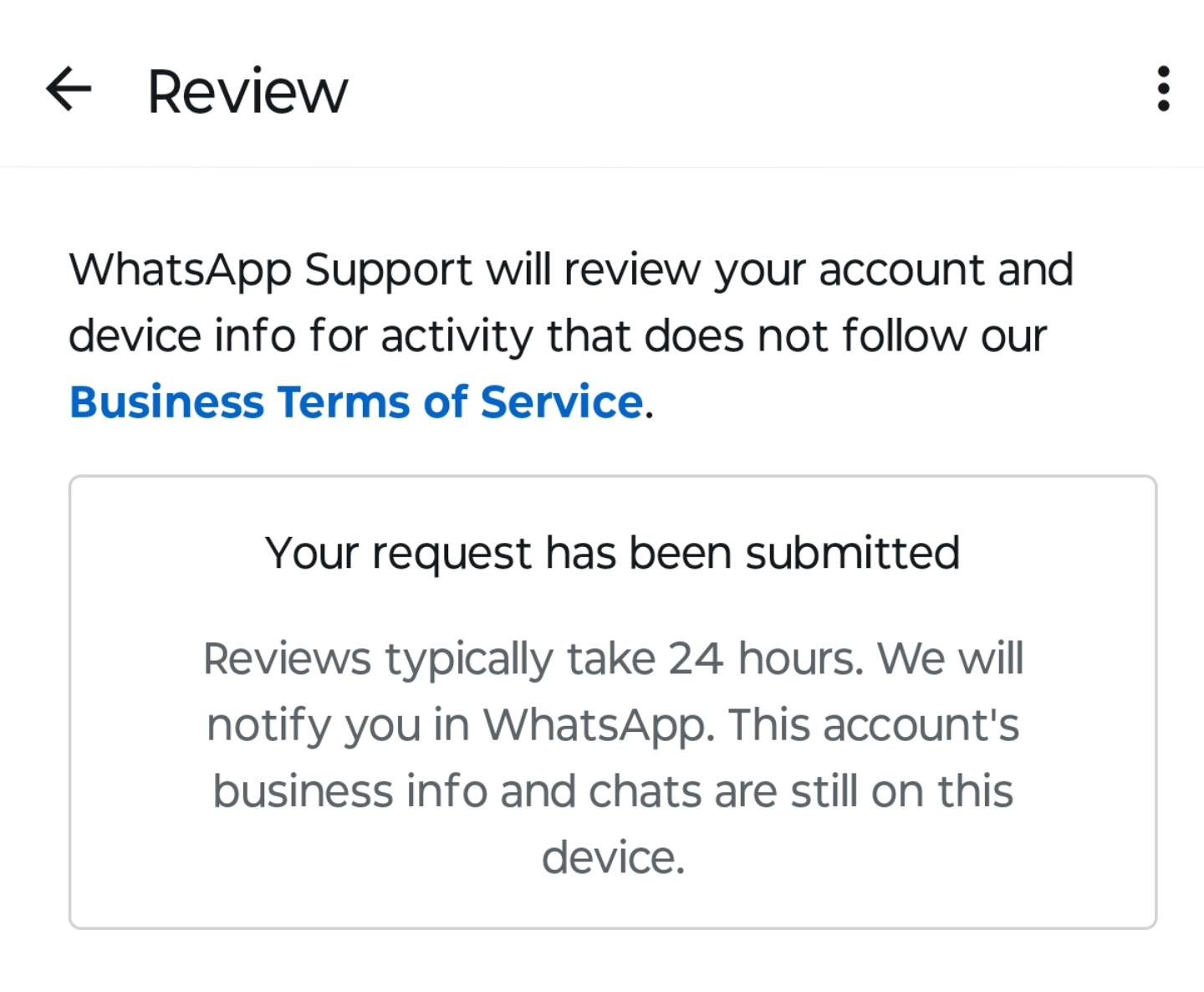Tap the word 'Service' in the blue link
The width and height of the screenshot is (1204, 992).
tap(561, 402)
